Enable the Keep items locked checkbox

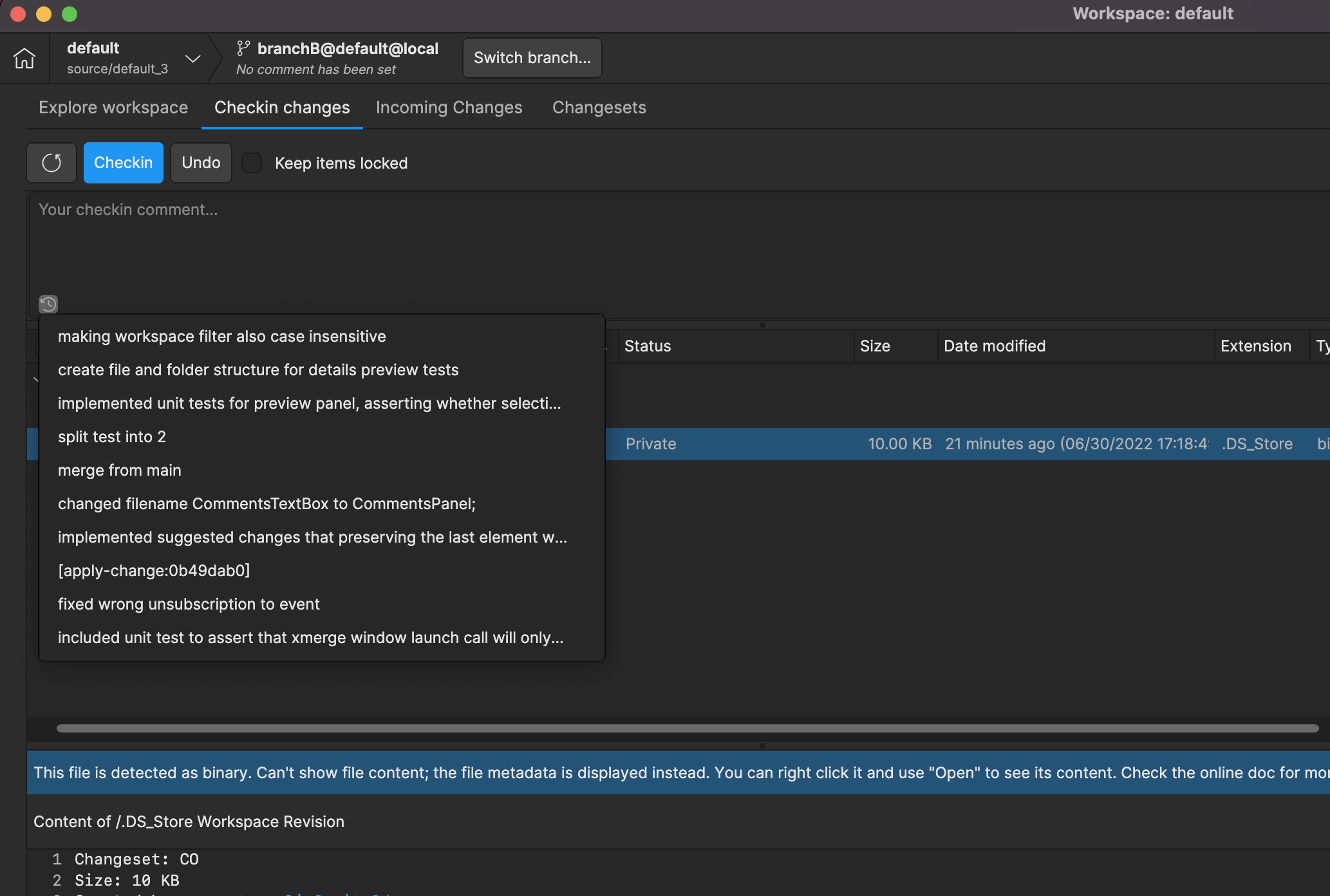tap(252, 163)
